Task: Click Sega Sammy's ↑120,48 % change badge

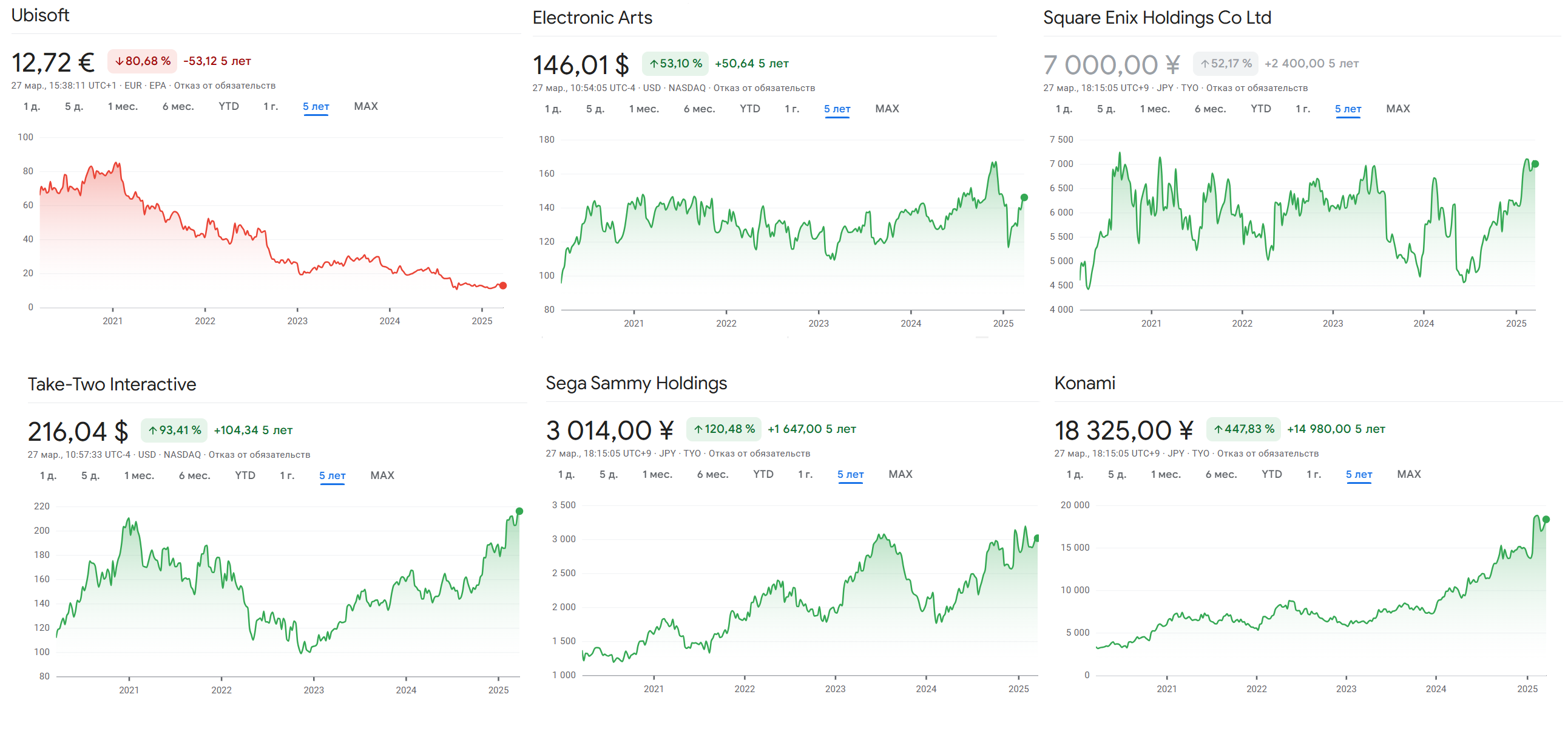Action: [x=724, y=429]
